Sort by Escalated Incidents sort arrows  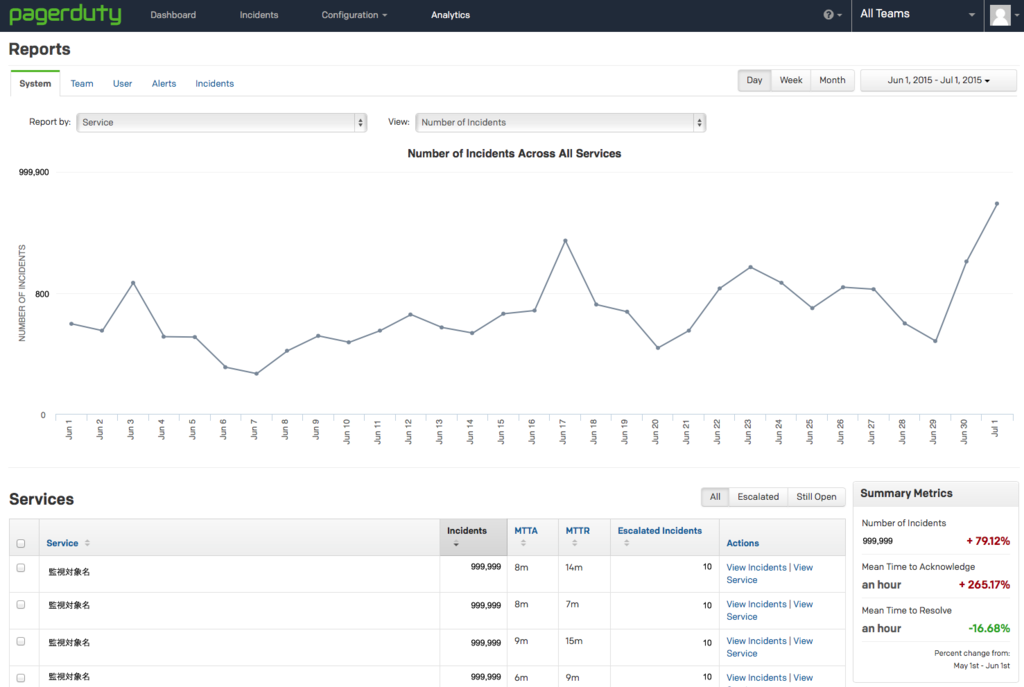[626, 543]
